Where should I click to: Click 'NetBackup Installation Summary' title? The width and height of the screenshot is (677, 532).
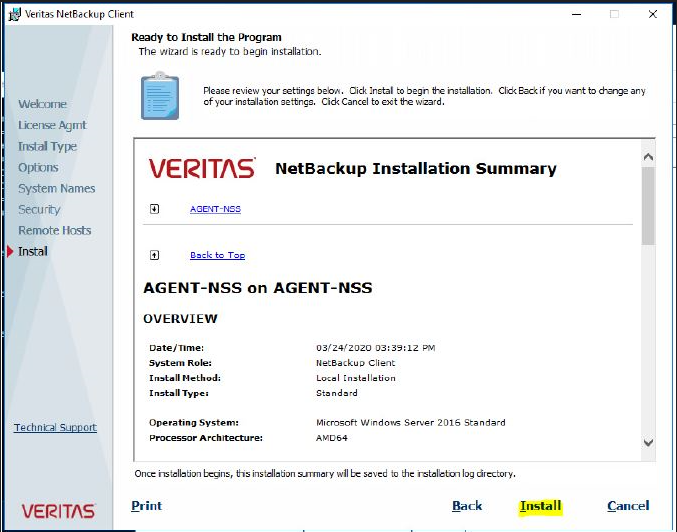click(x=416, y=168)
